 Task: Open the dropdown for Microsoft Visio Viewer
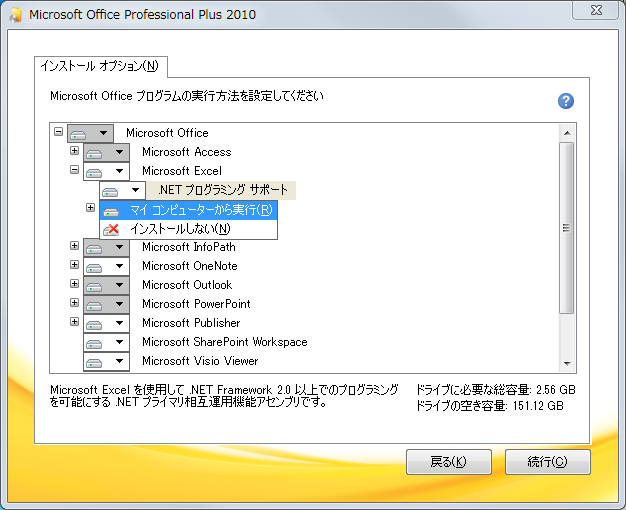[x=107, y=362]
